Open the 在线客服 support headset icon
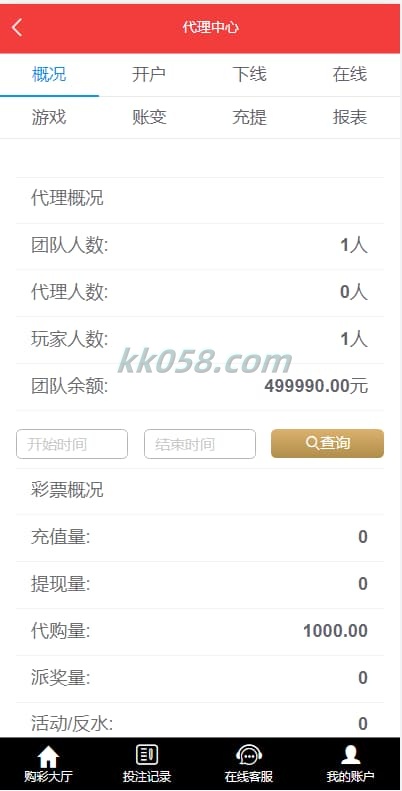 (249, 755)
